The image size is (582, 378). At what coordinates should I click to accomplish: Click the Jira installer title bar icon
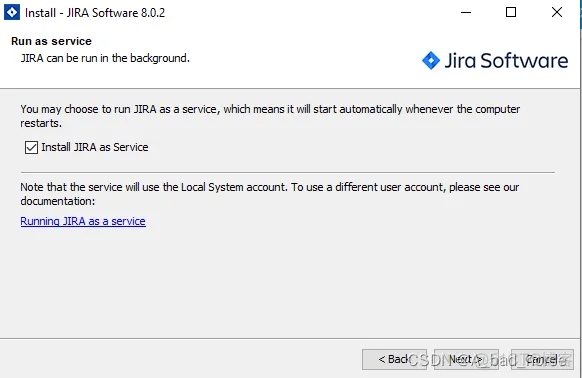[x=12, y=12]
